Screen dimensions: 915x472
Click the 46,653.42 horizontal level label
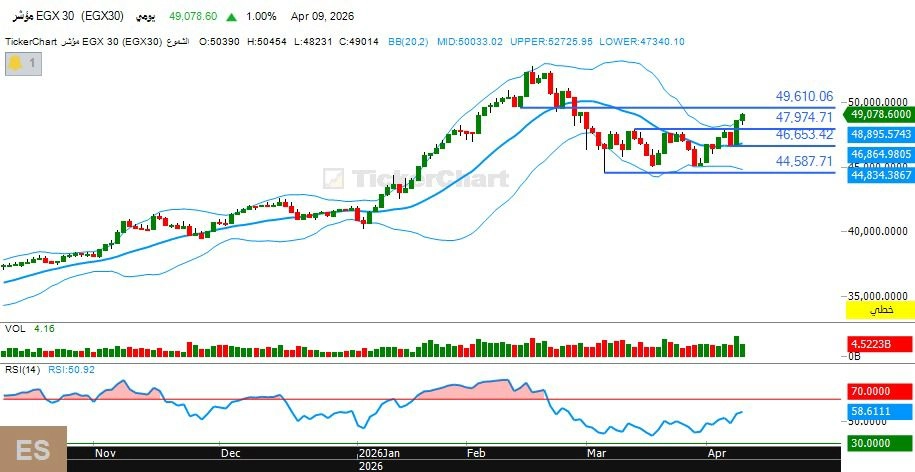tap(804, 134)
